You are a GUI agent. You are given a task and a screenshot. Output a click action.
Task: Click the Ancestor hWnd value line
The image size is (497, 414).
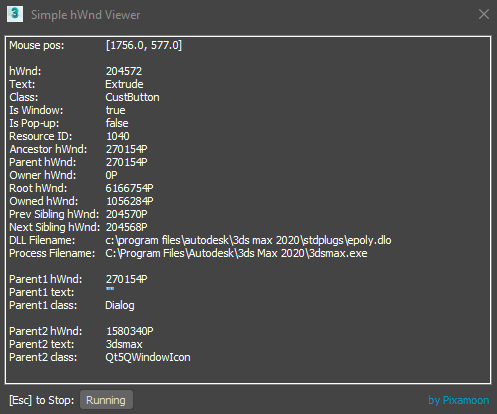pos(126,149)
